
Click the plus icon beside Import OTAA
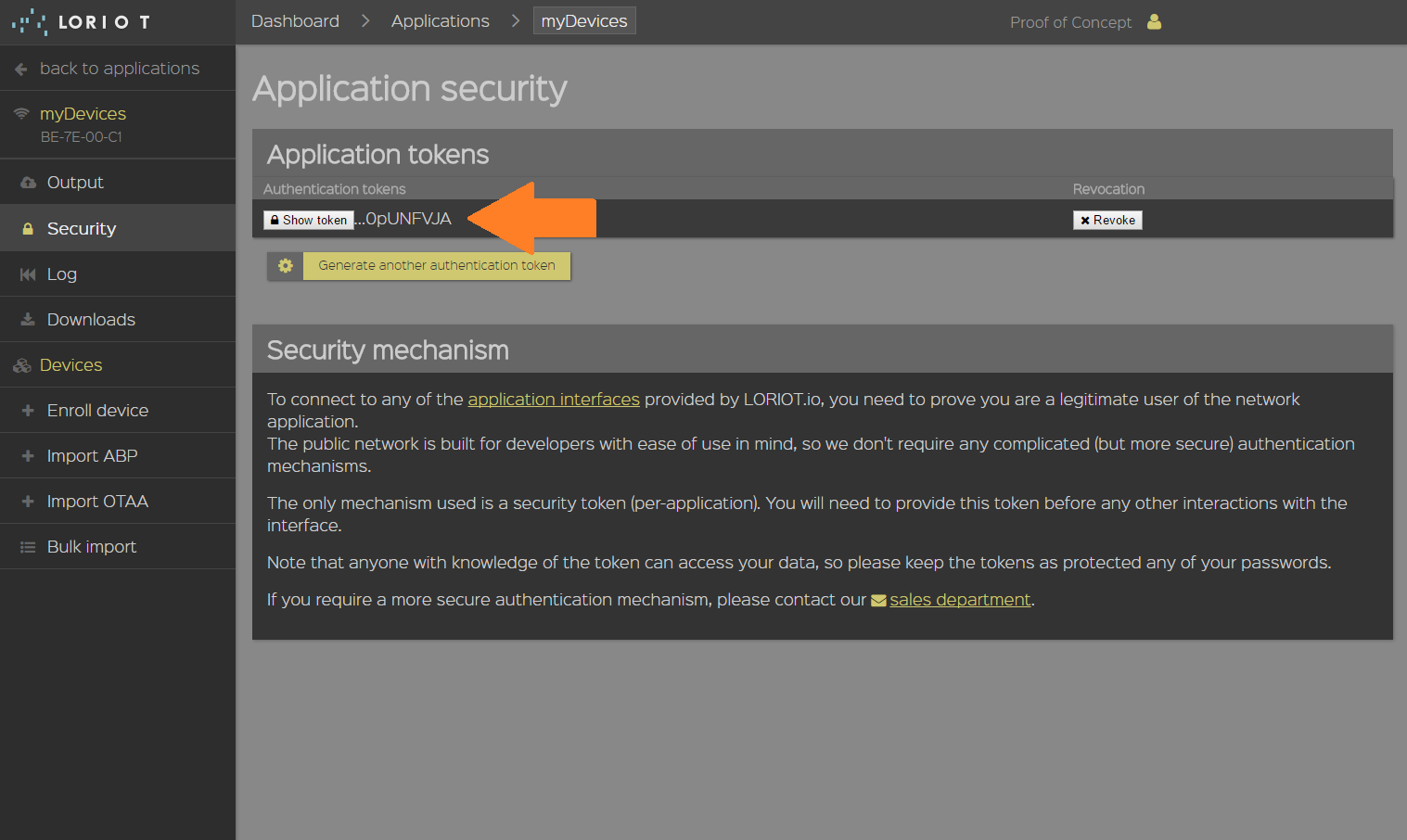28,502
